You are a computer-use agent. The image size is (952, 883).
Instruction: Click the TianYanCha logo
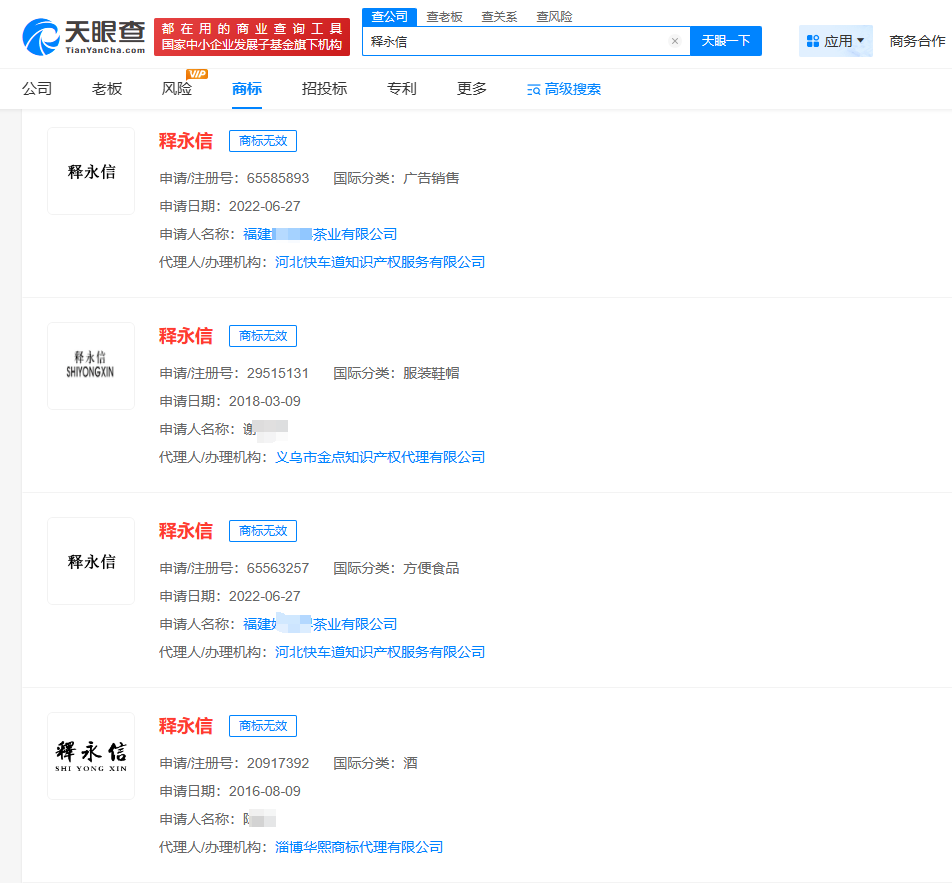[x=84, y=36]
